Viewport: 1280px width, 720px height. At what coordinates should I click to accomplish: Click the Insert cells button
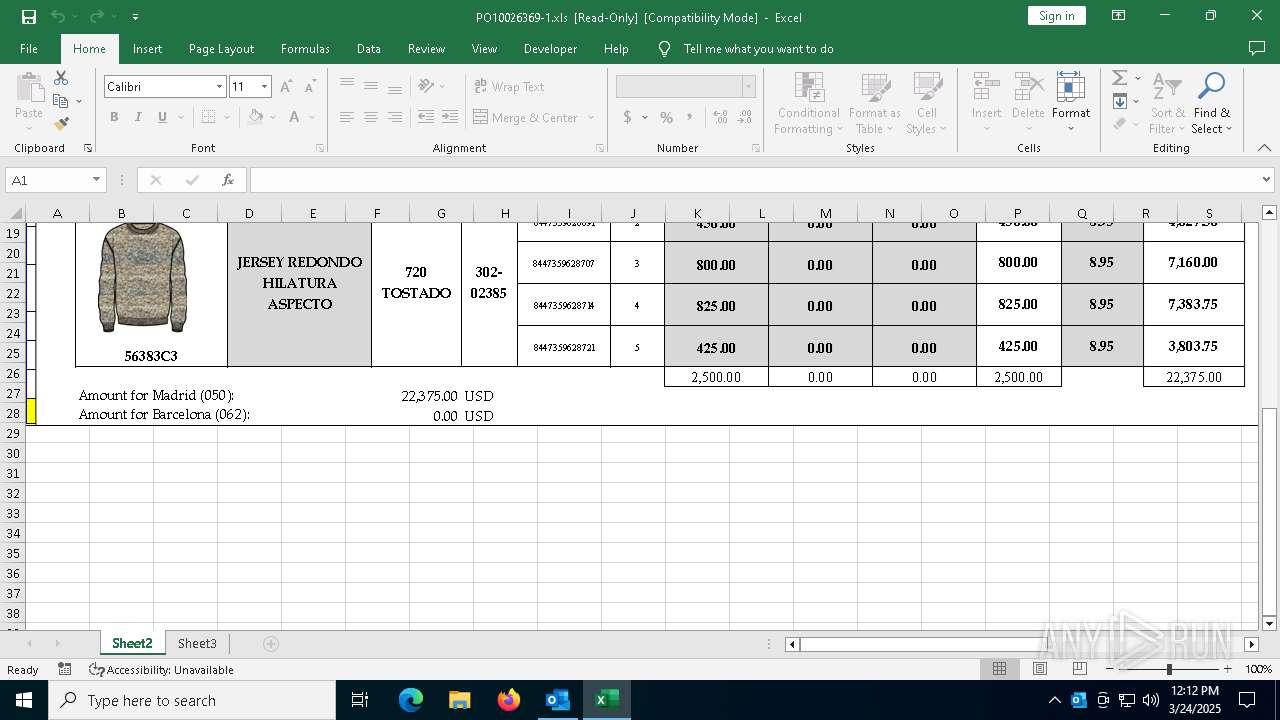pos(986,104)
